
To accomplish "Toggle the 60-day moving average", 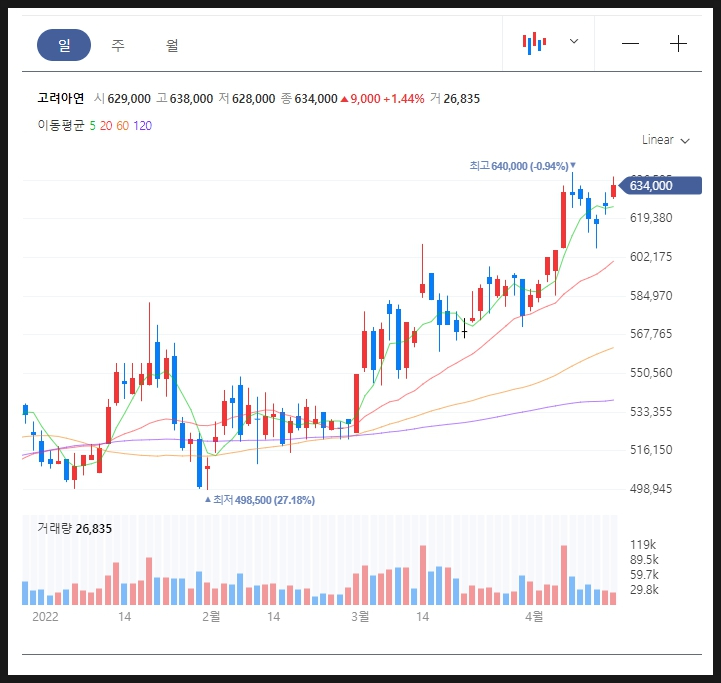I will click(x=122, y=126).
